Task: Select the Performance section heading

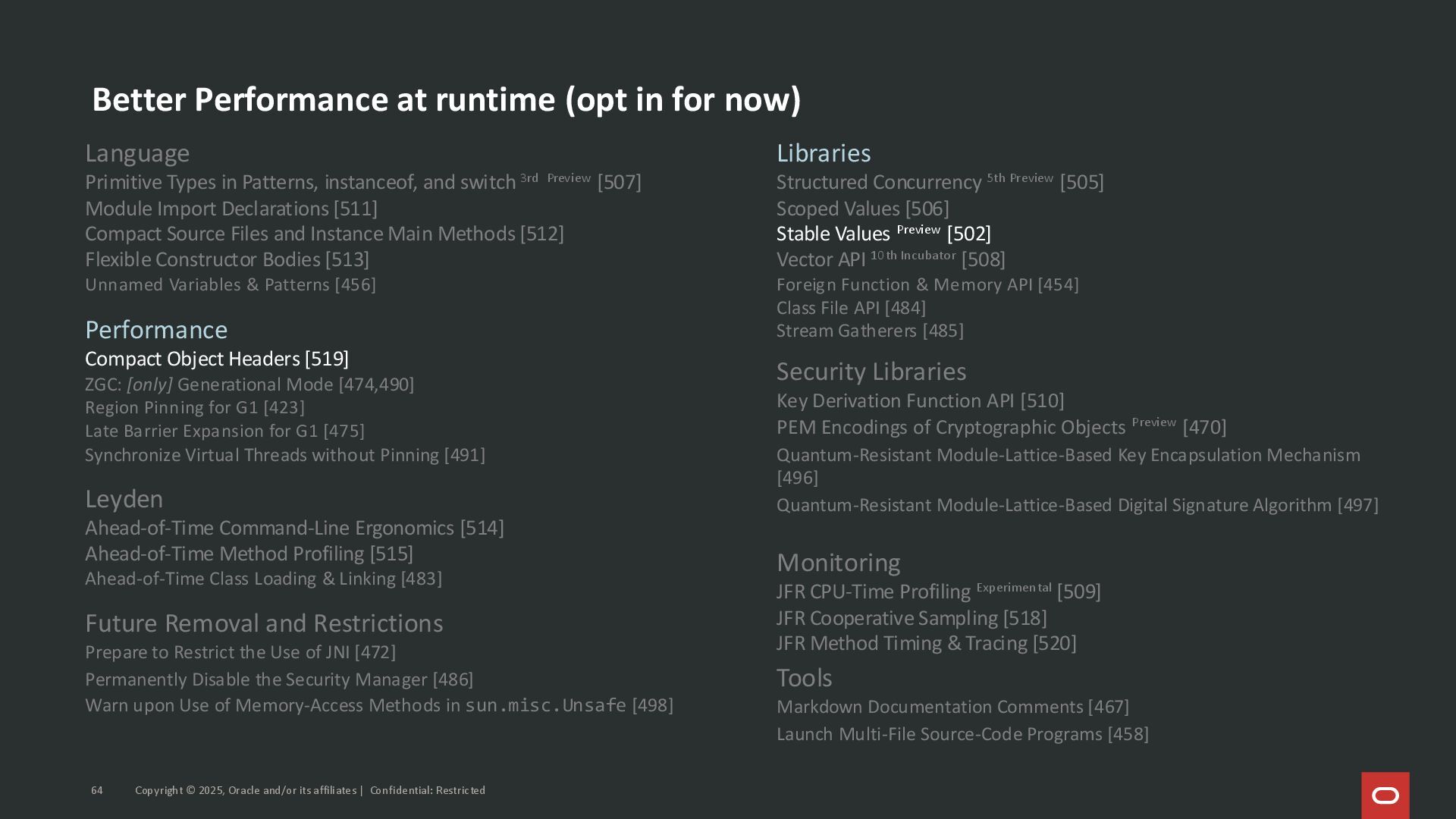Action: point(155,330)
